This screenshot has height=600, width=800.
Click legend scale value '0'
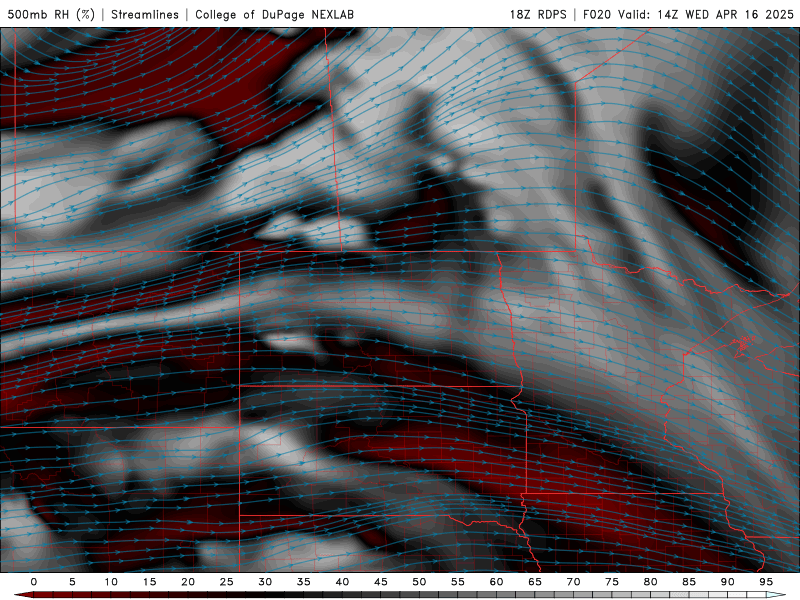[x=34, y=582]
